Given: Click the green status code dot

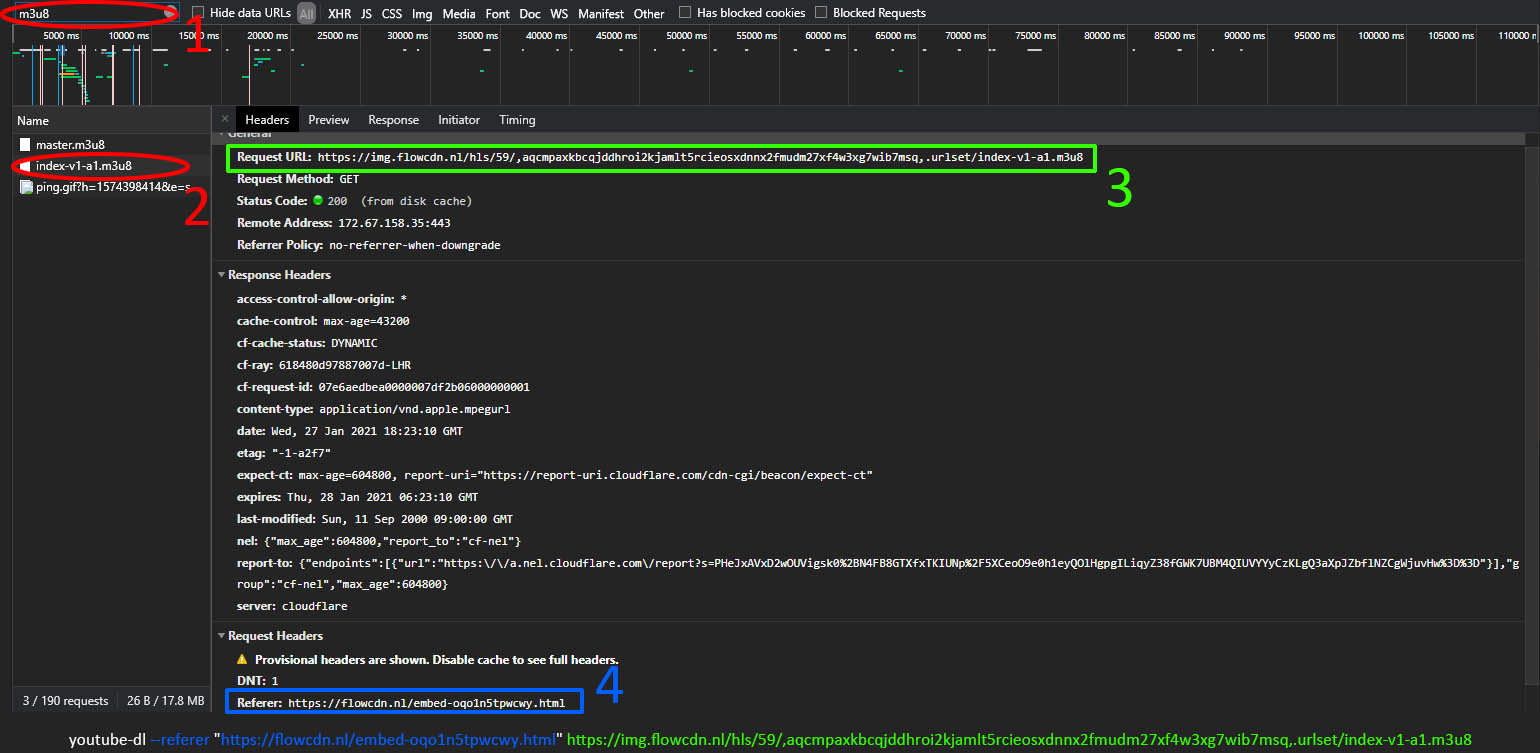Looking at the screenshot, I should [318, 201].
